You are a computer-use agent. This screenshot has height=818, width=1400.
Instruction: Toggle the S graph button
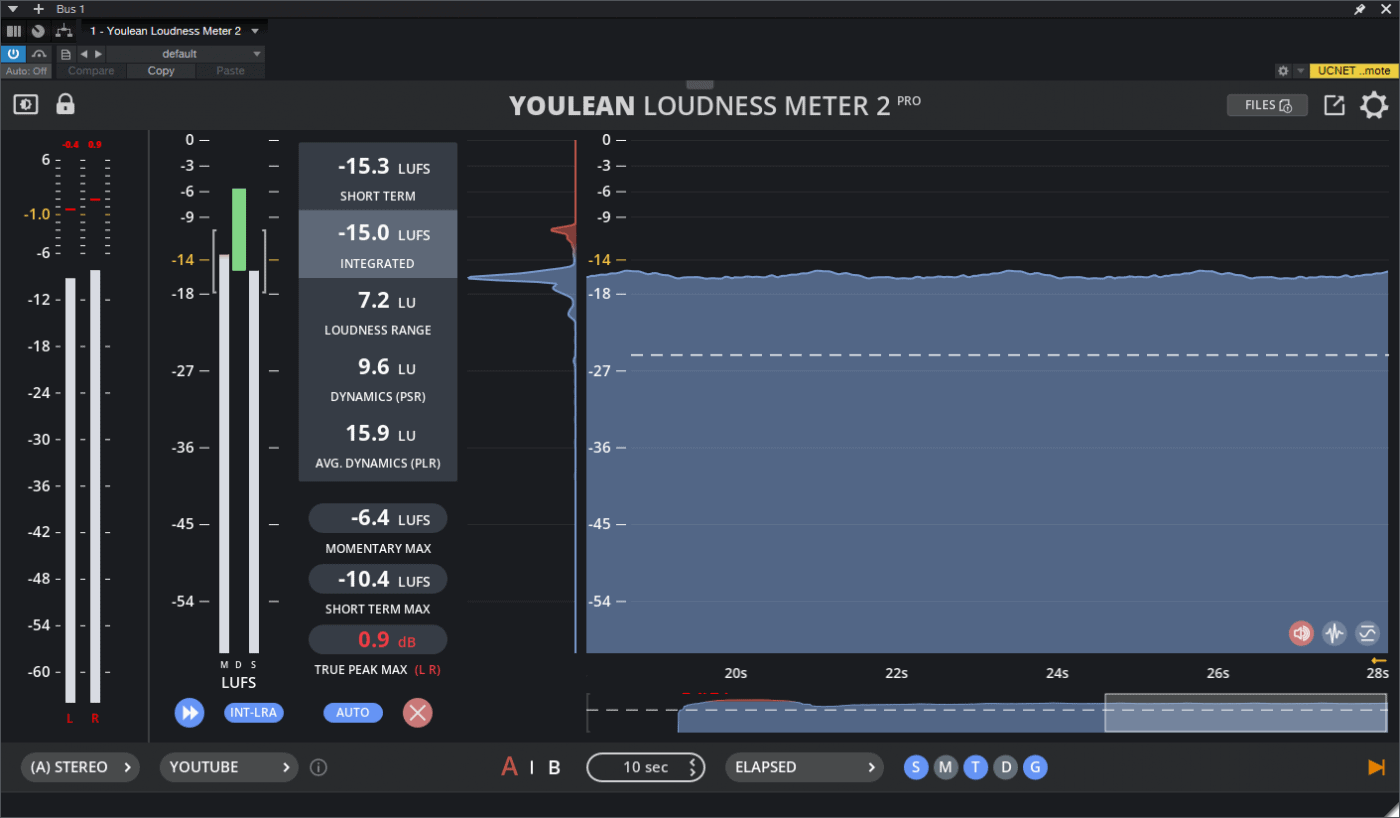point(916,767)
